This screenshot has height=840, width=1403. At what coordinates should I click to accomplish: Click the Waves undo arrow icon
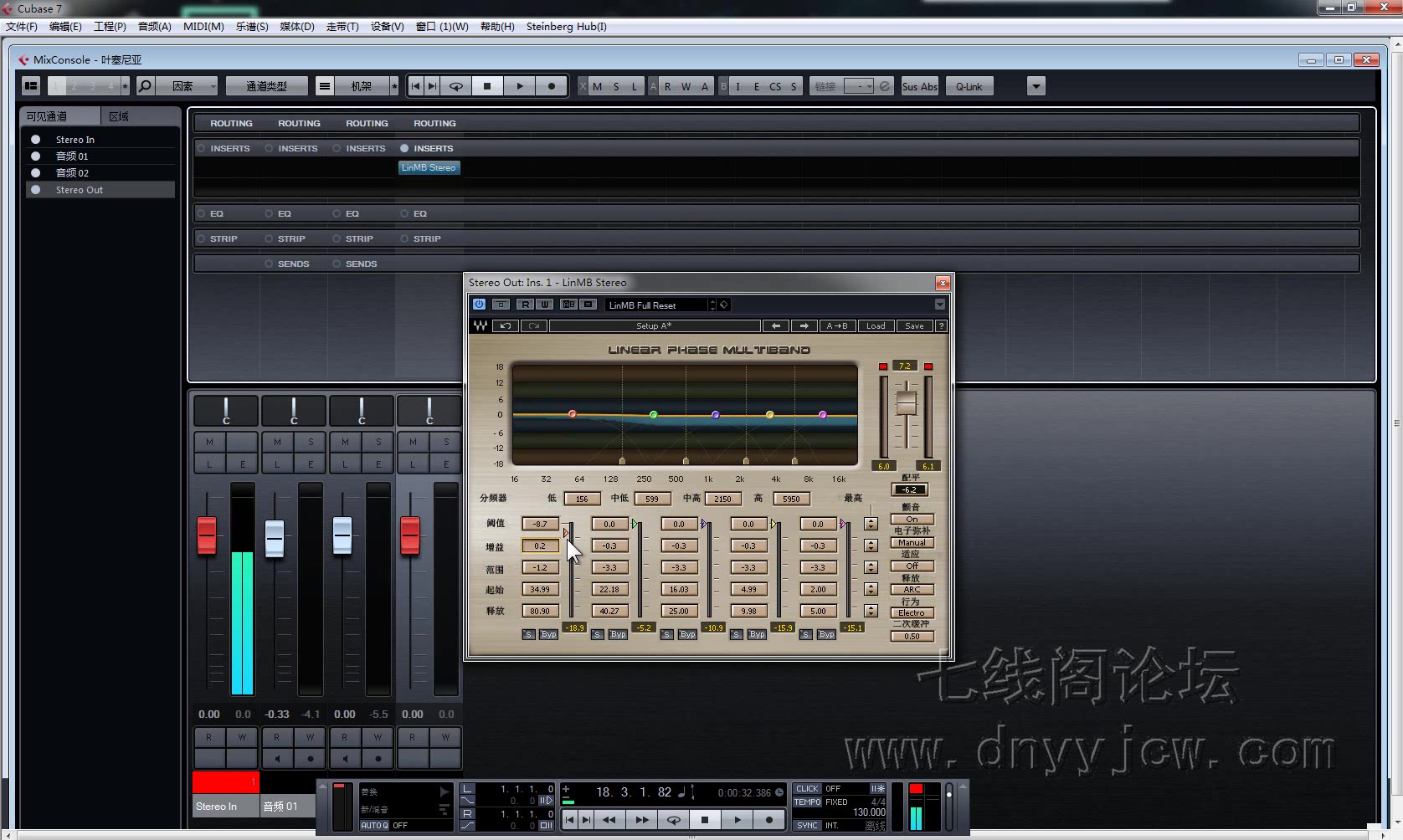[506, 325]
